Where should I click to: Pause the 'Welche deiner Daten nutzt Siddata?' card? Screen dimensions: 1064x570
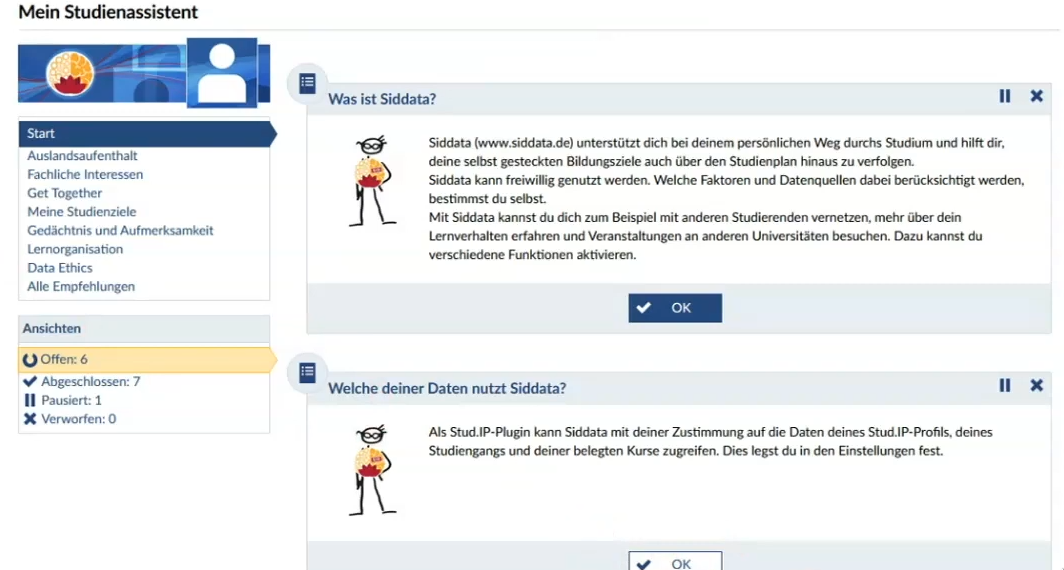click(x=1005, y=385)
